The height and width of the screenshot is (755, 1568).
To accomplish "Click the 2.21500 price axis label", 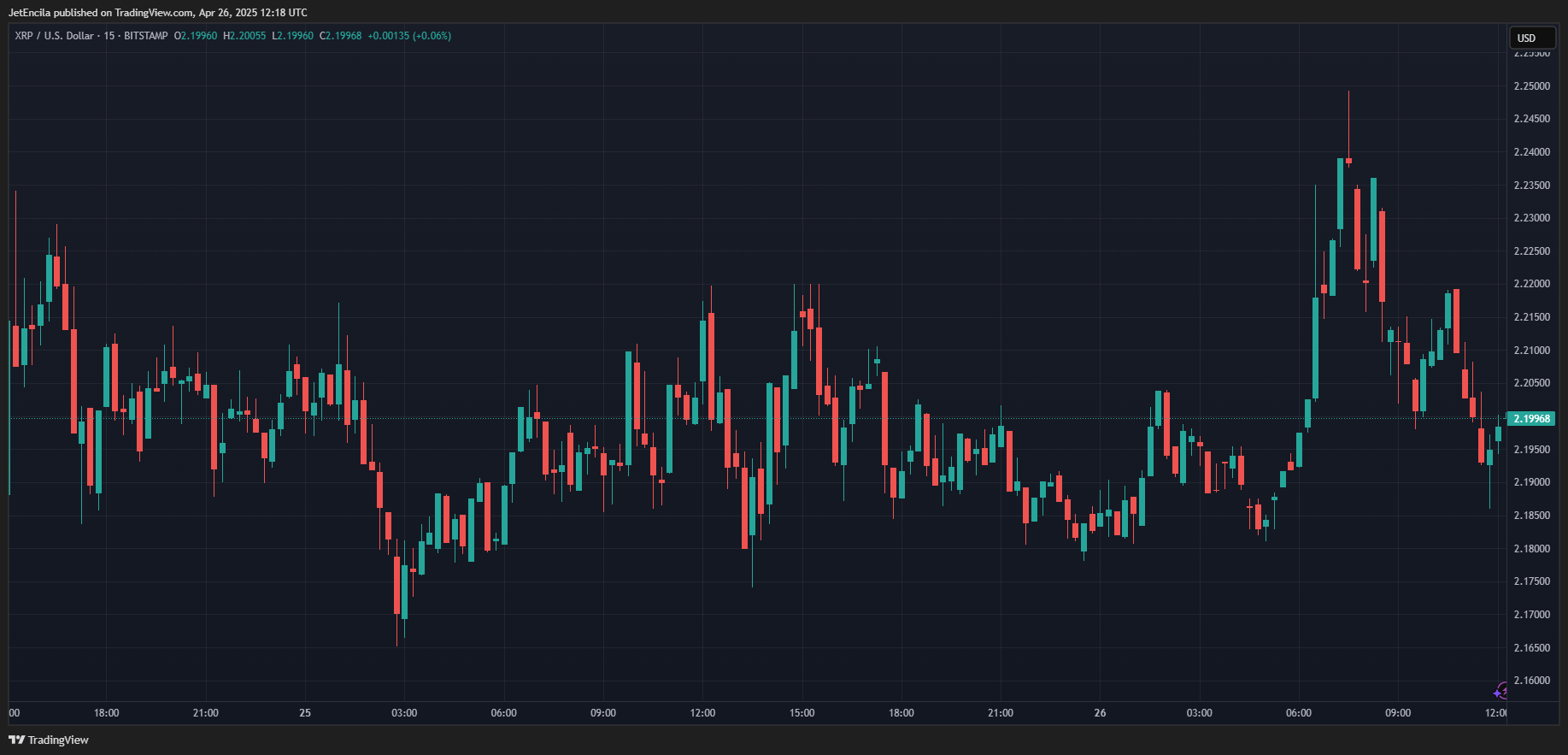I will pos(1531,317).
